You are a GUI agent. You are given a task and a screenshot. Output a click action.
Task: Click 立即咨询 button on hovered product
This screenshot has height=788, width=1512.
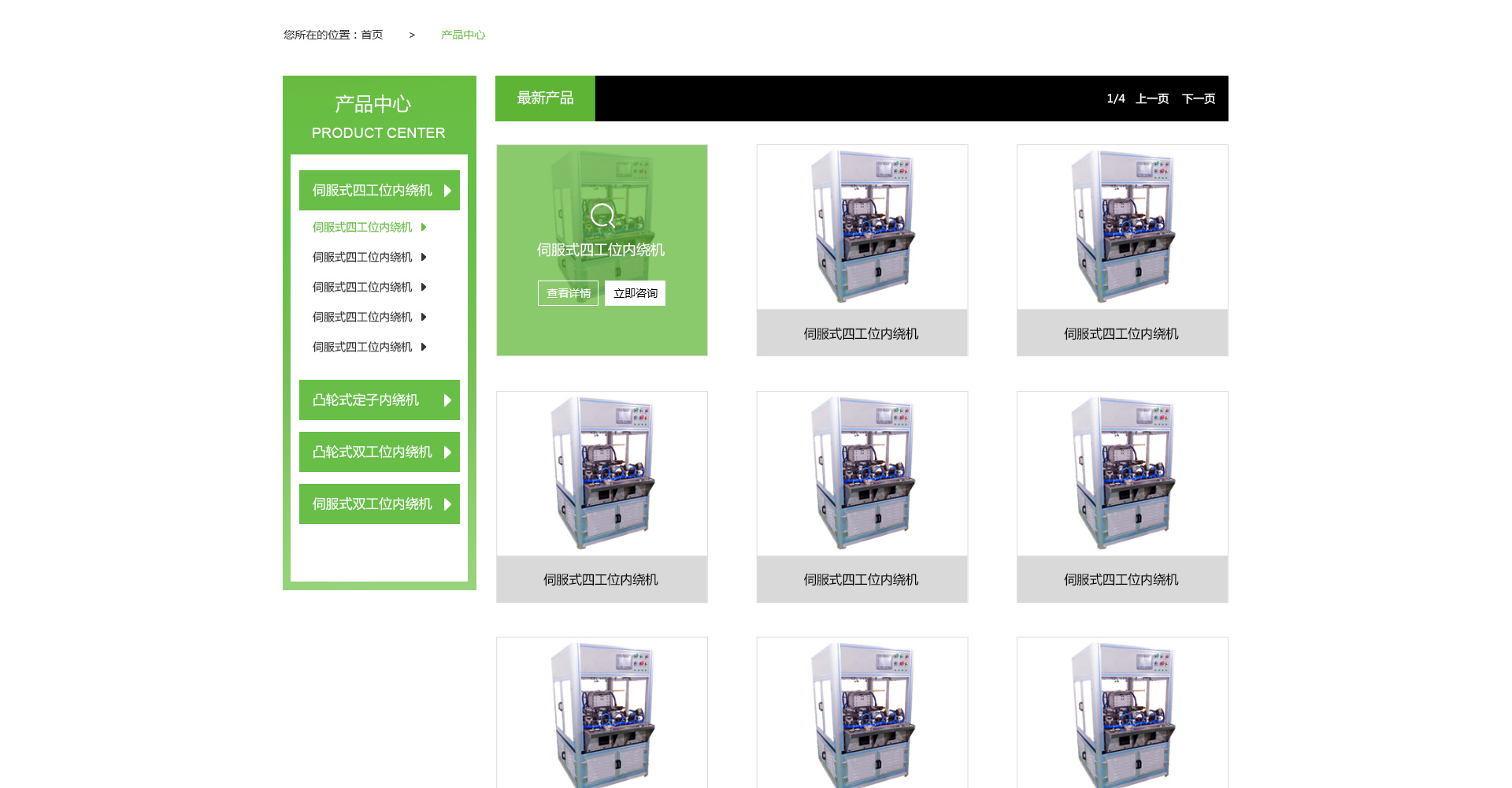coord(635,293)
